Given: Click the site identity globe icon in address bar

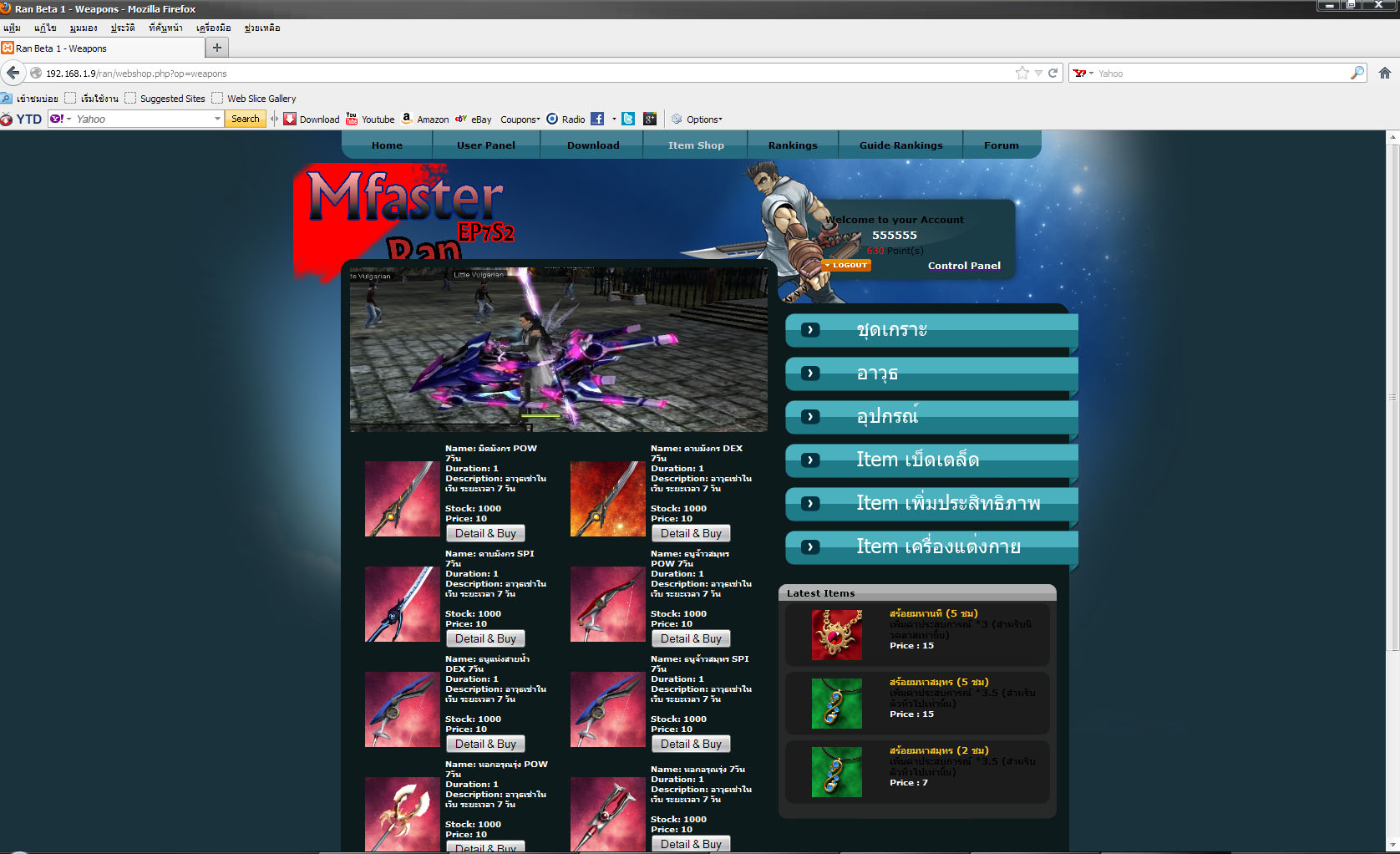Looking at the screenshot, I should (36, 73).
